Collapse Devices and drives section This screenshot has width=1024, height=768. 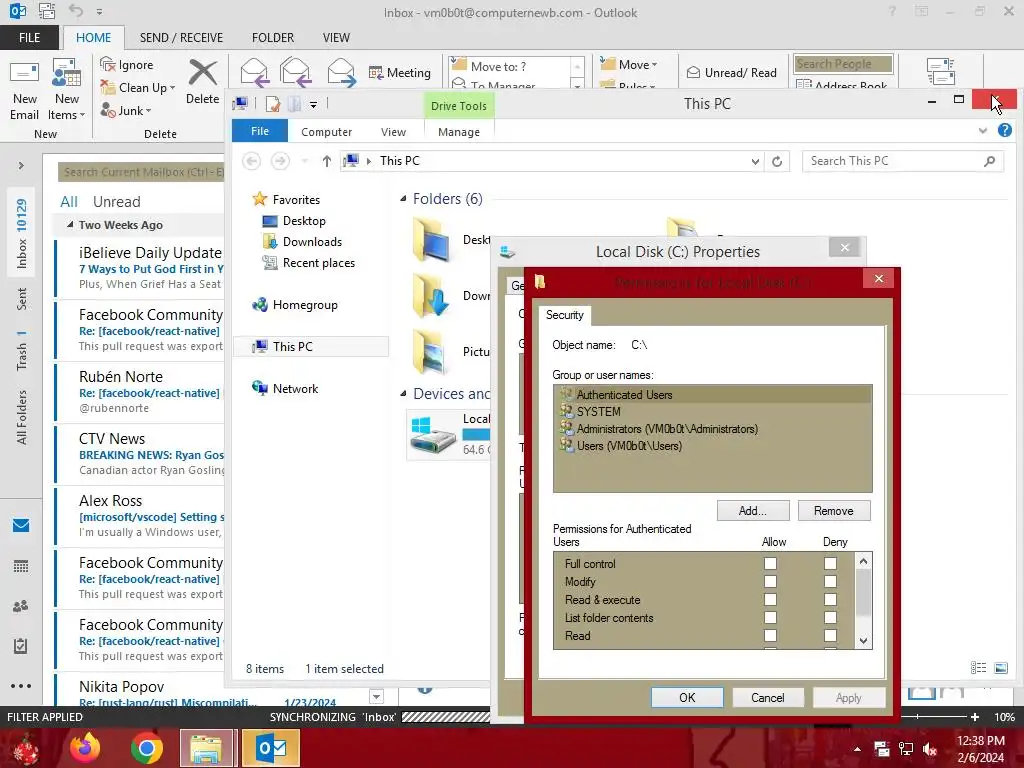(x=403, y=394)
